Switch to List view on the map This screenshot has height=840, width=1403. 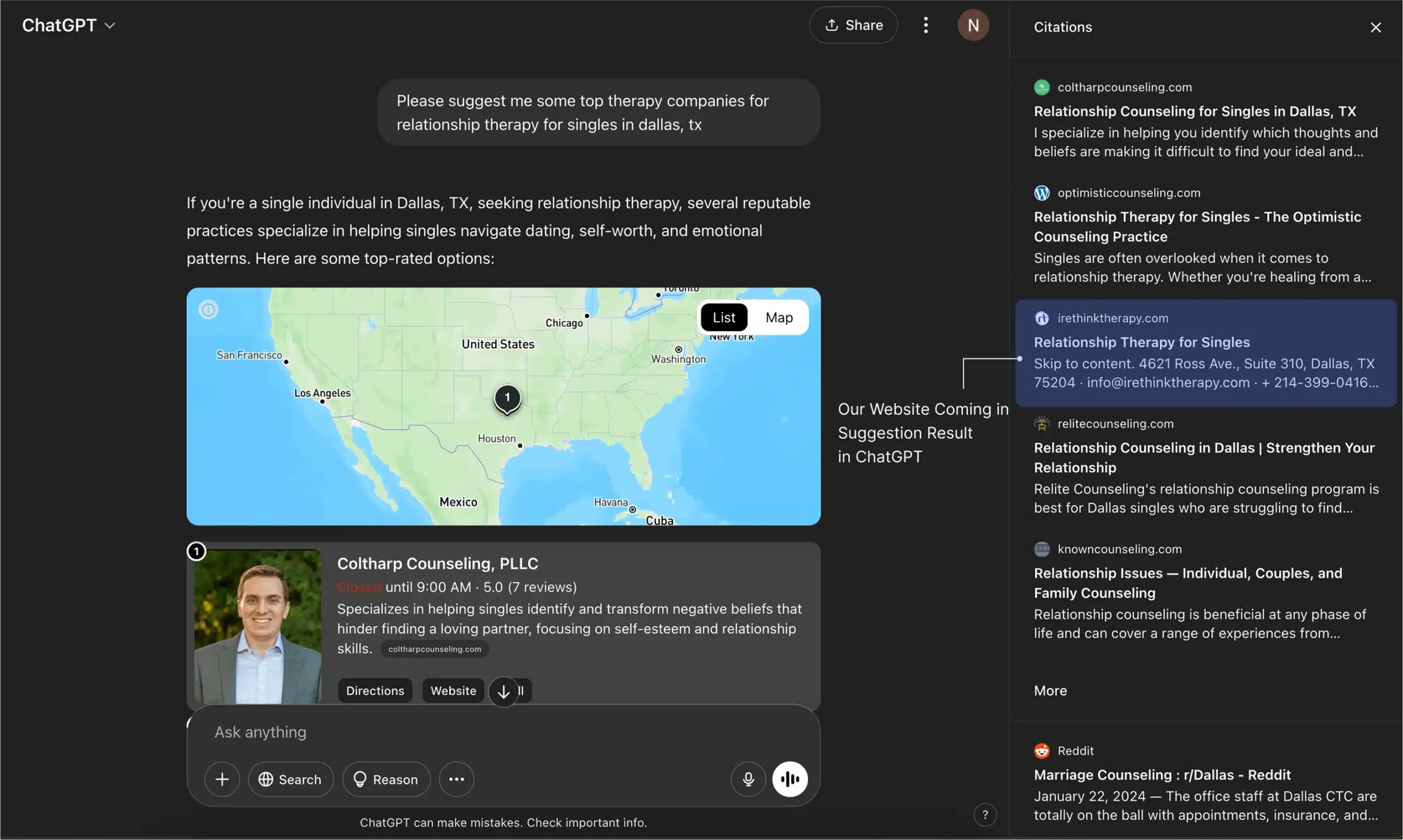(x=724, y=318)
